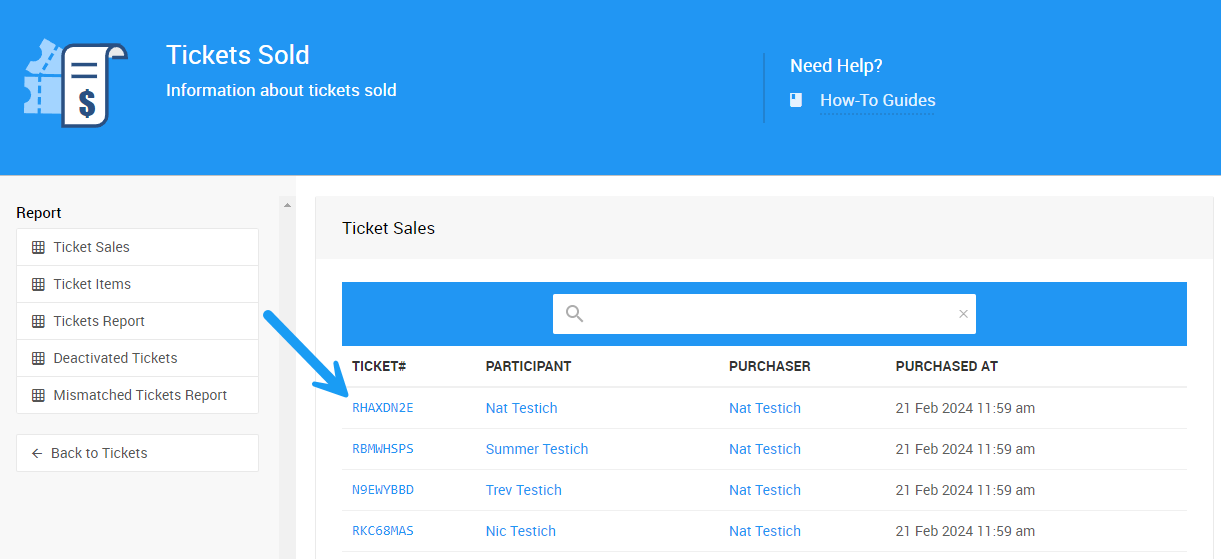The width and height of the screenshot is (1221, 559).
Task: Open participant Trev Testich
Action: pos(523,490)
